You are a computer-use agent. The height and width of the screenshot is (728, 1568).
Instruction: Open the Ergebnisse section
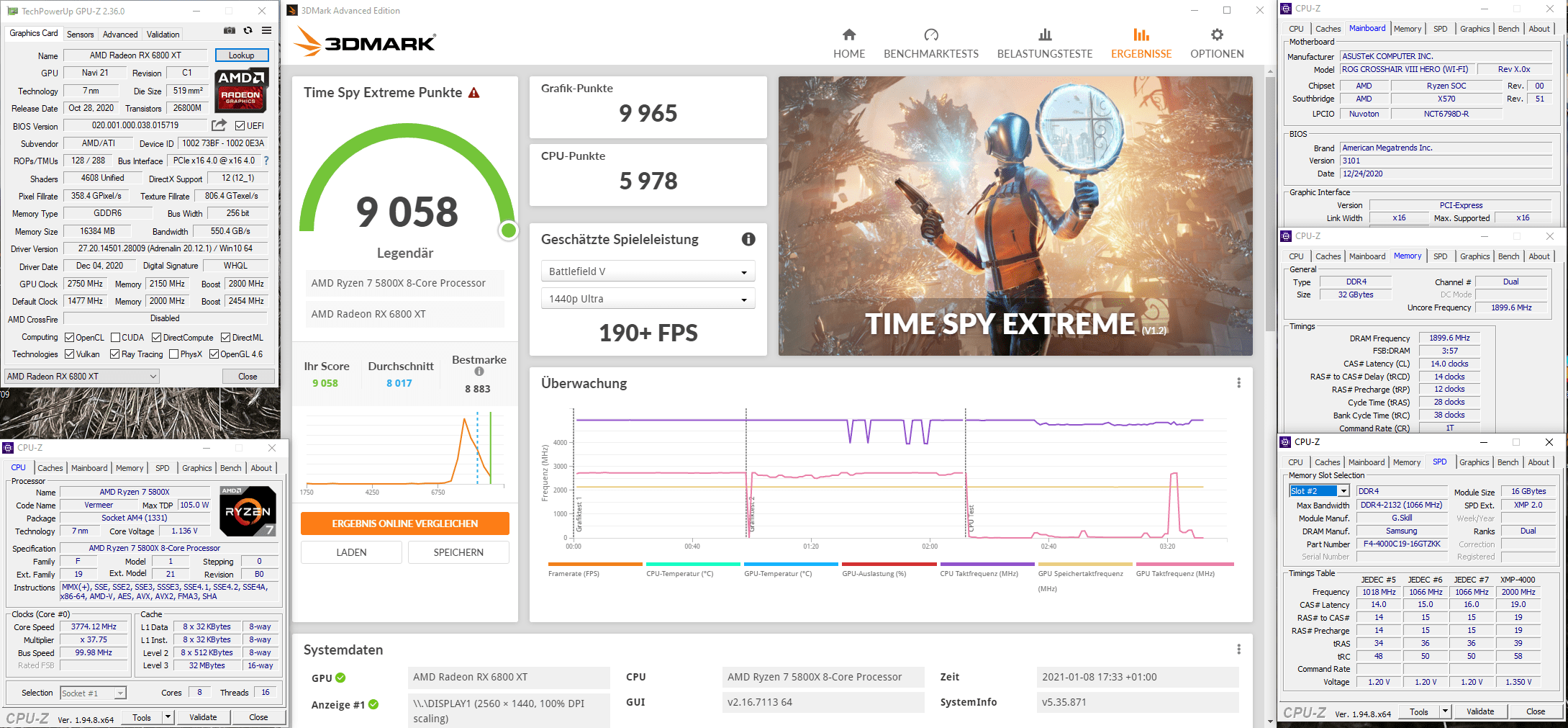tap(1141, 43)
